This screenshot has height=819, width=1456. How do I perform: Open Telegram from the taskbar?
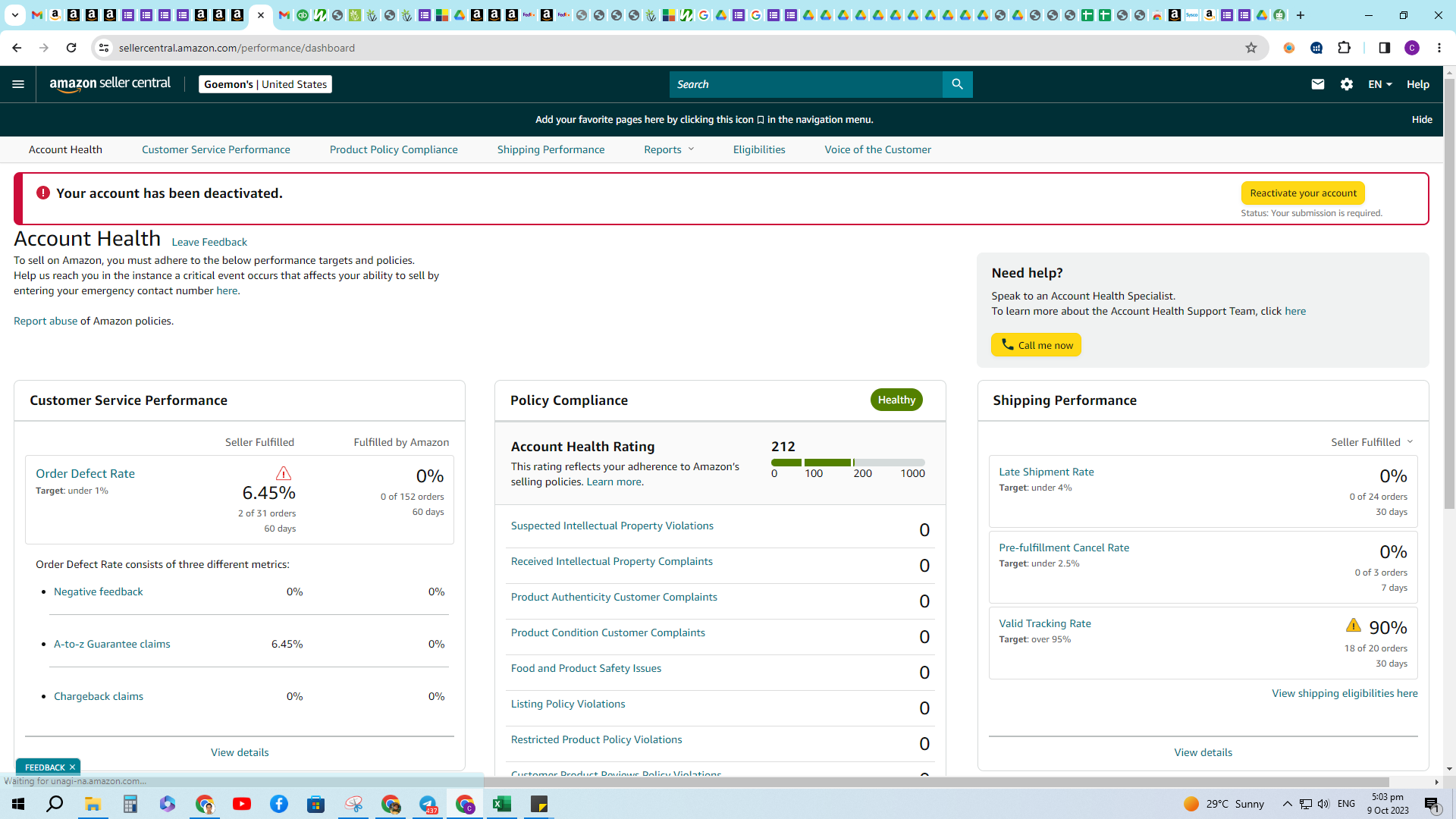428,804
